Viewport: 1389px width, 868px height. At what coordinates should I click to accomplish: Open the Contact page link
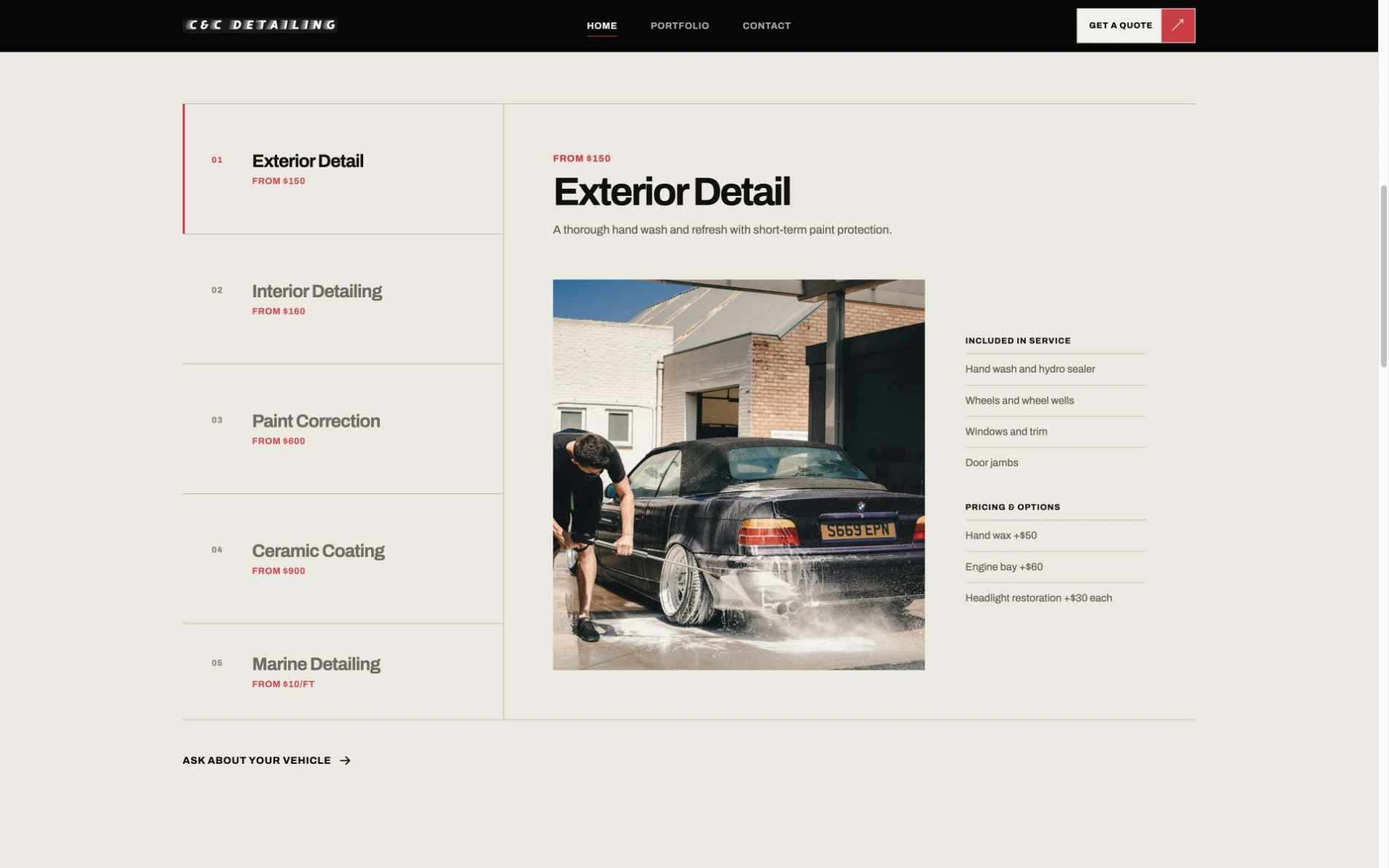(x=766, y=26)
